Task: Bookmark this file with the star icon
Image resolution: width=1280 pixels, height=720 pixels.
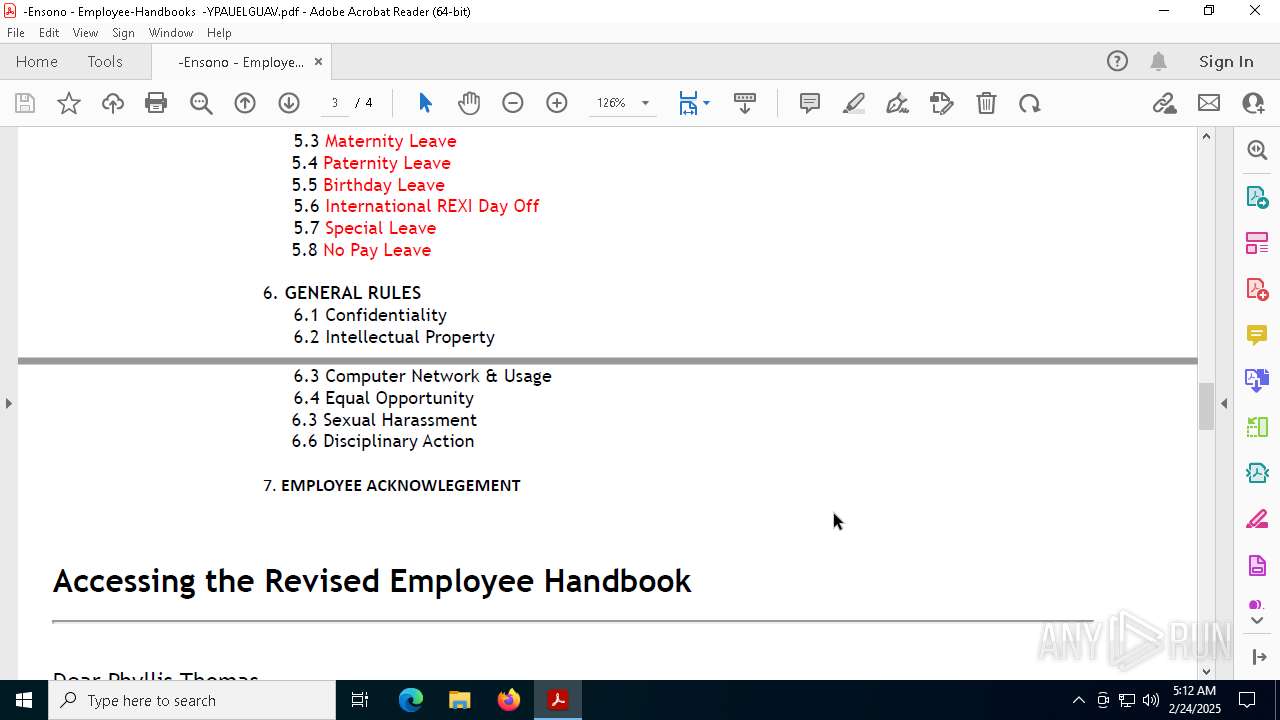Action: [x=69, y=103]
